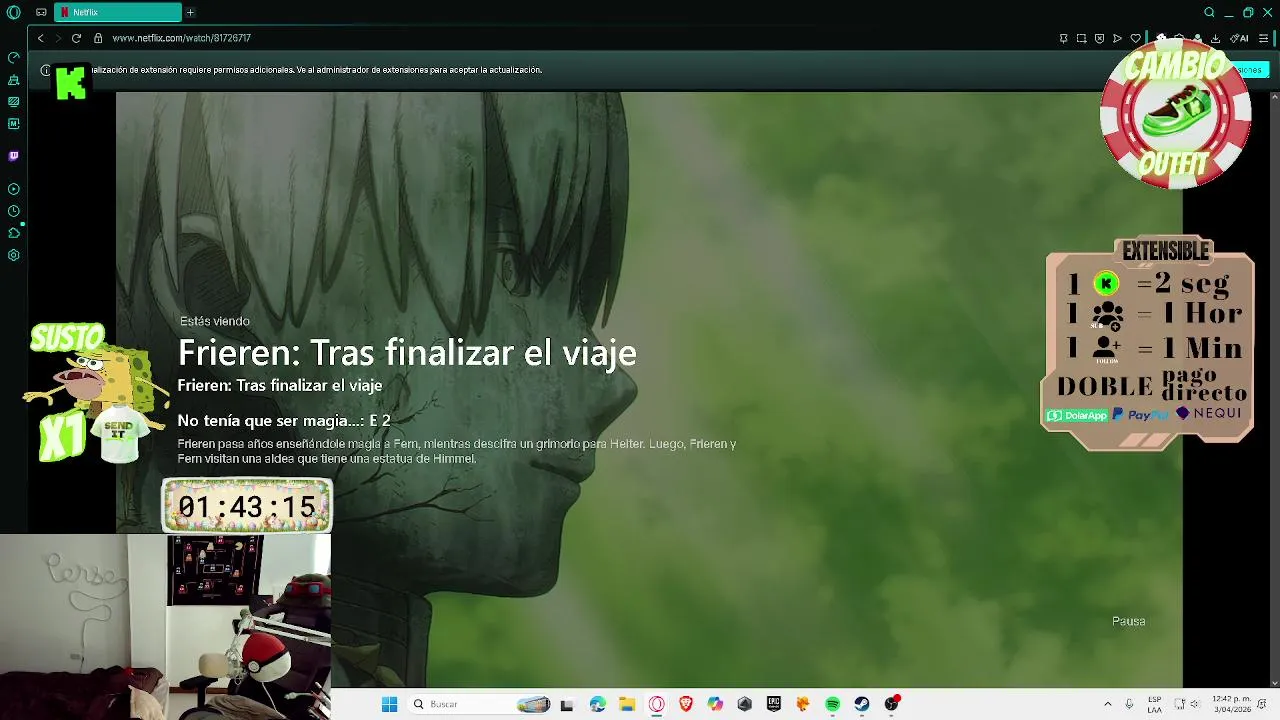Image resolution: width=1280 pixels, height=720 pixels.
Task: Focus the netflix.com address bar
Action: coord(181,38)
